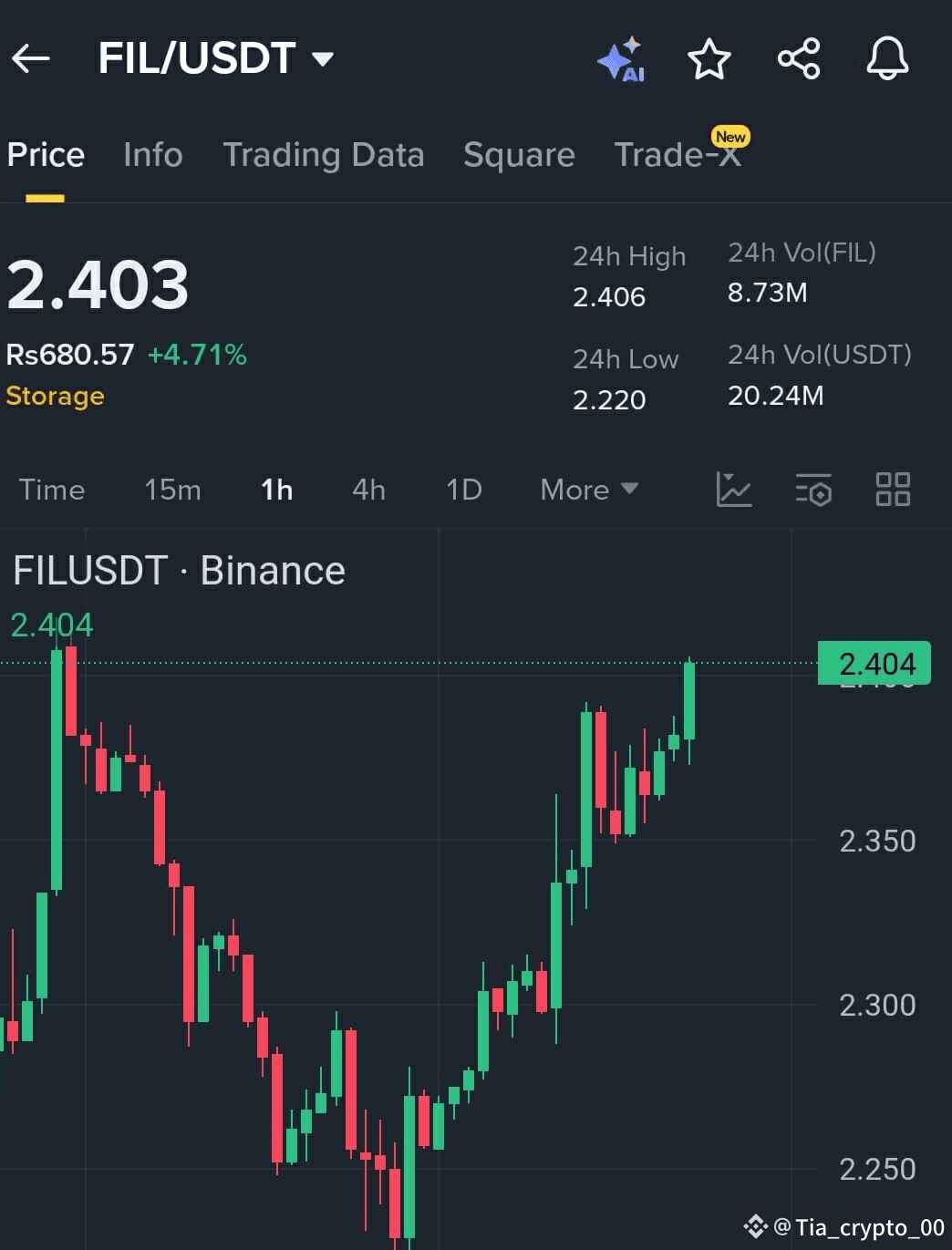This screenshot has height=1250, width=952.
Task: Click the 2.250 price axis label
Action: point(877,1169)
